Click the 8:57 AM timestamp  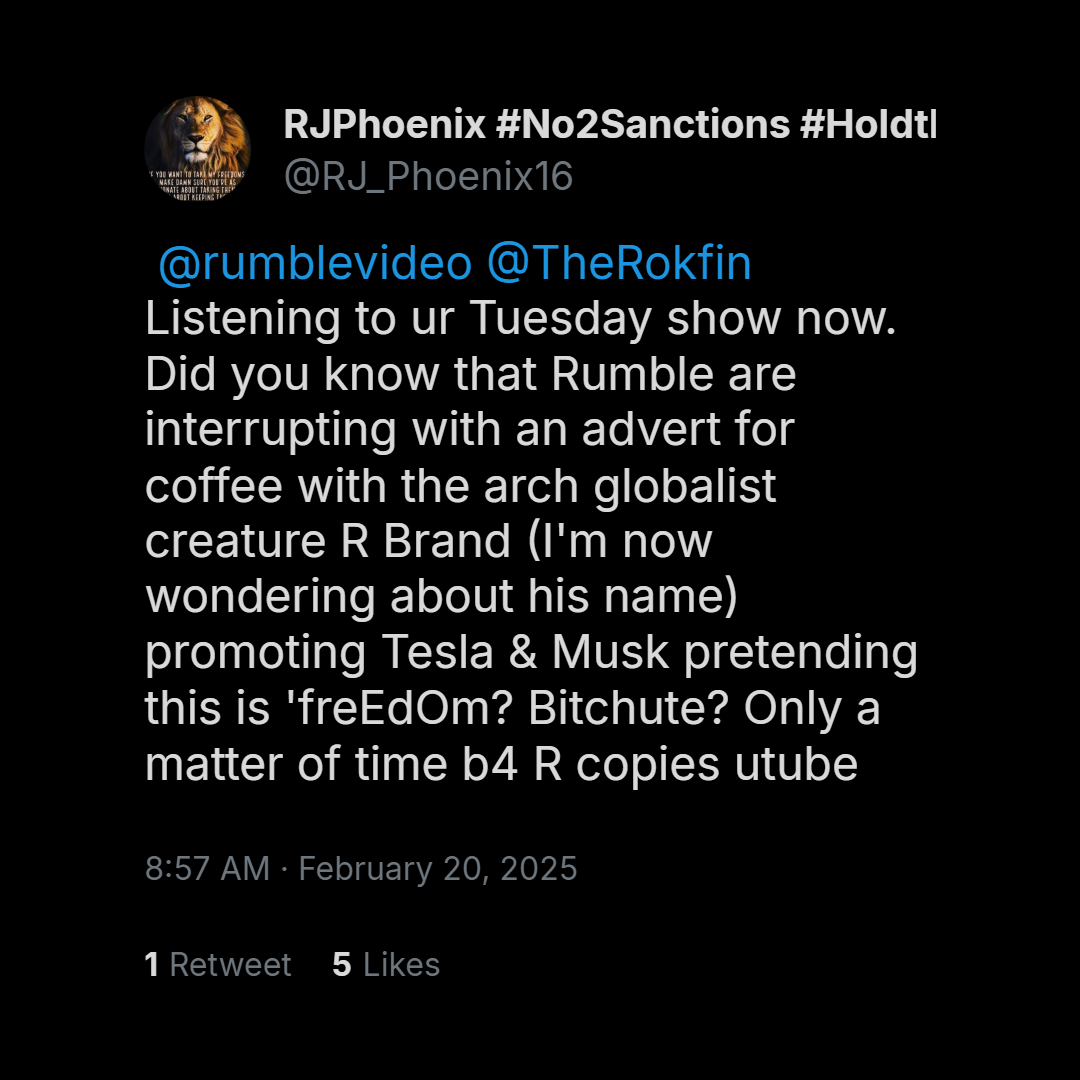pyautogui.click(x=207, y=869)
